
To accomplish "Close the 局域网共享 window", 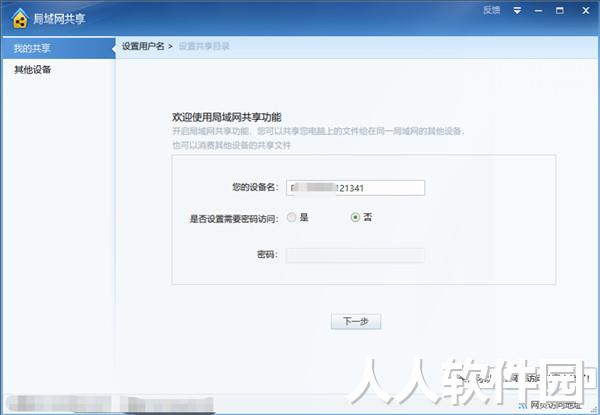I will 586,11.
